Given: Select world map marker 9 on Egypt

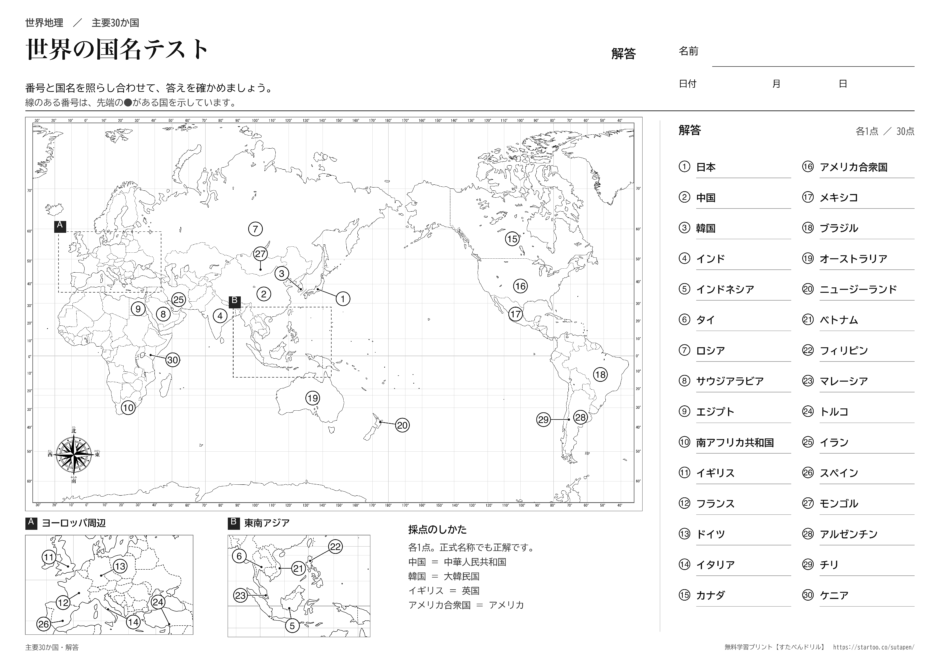Looking at the screenshot, I should 138,309.
